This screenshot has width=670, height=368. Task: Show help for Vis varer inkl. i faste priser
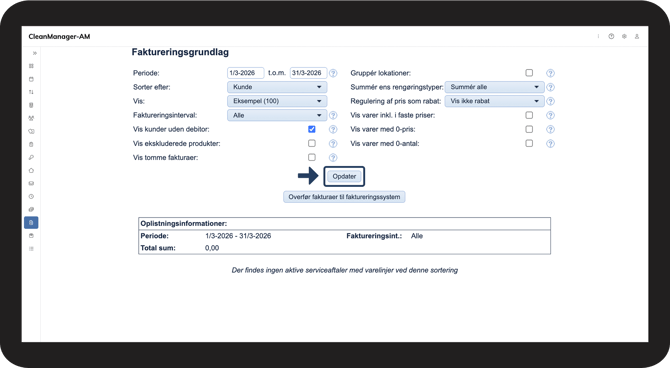pos(550,115)
